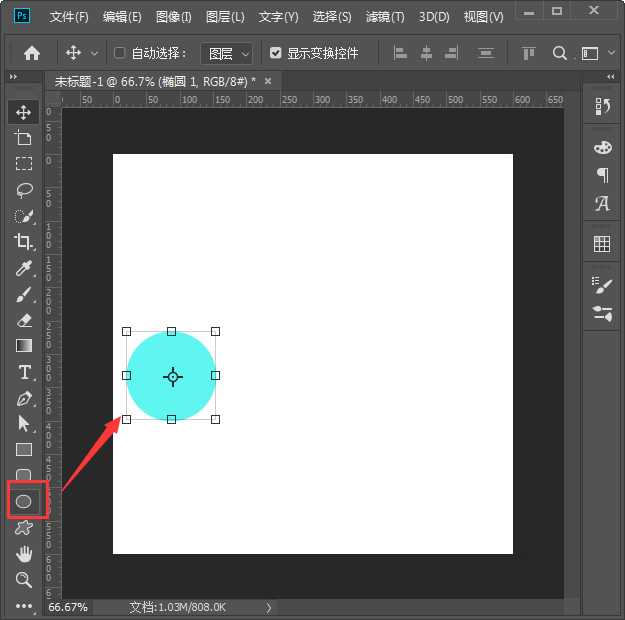Image resolution: width=625 pixels, height=620 pixels.
Task: Open the 图像(I) menu
Action: click(174, 17)
